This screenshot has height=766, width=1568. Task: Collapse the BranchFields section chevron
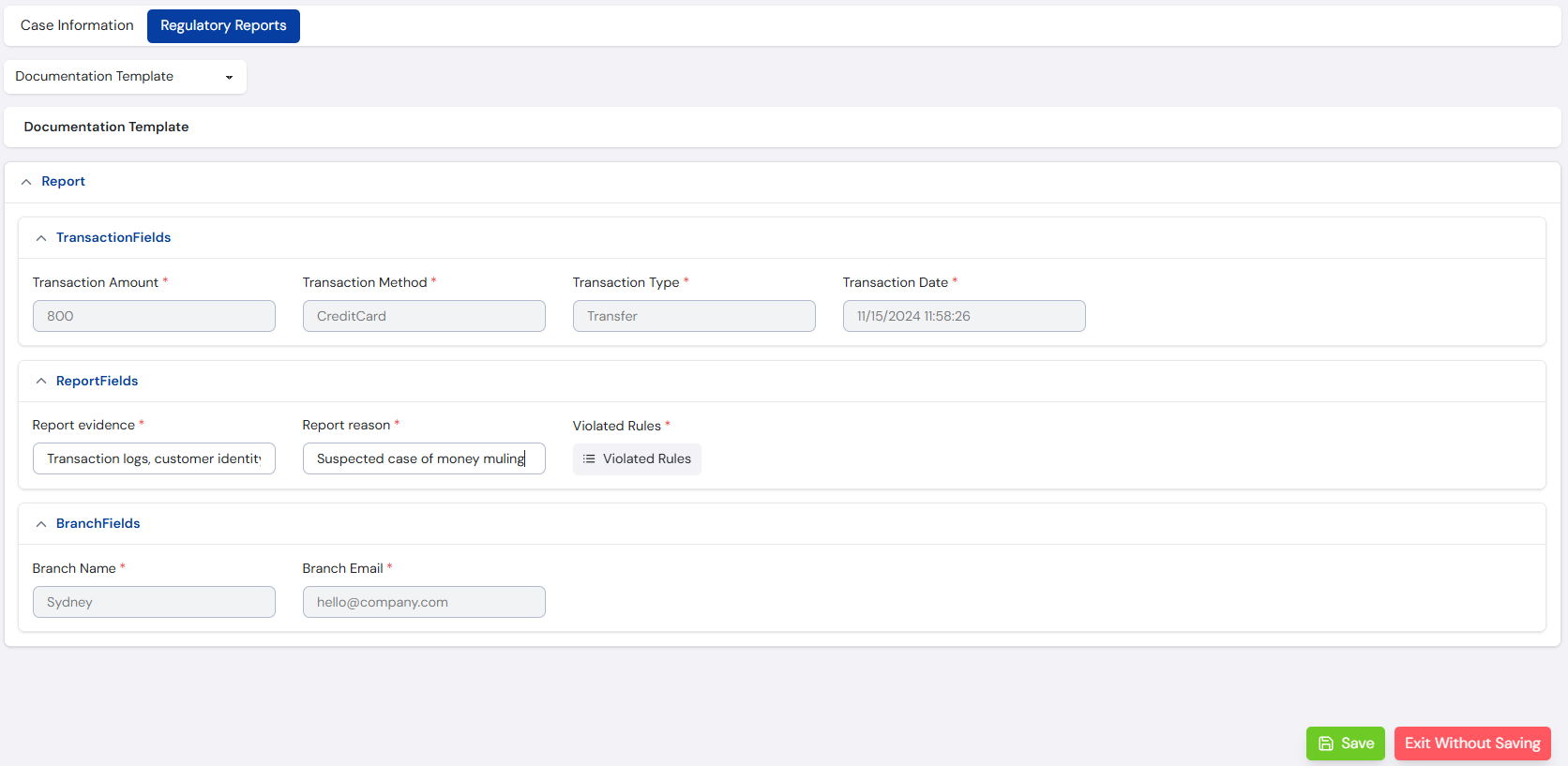(x=41, y=524)
